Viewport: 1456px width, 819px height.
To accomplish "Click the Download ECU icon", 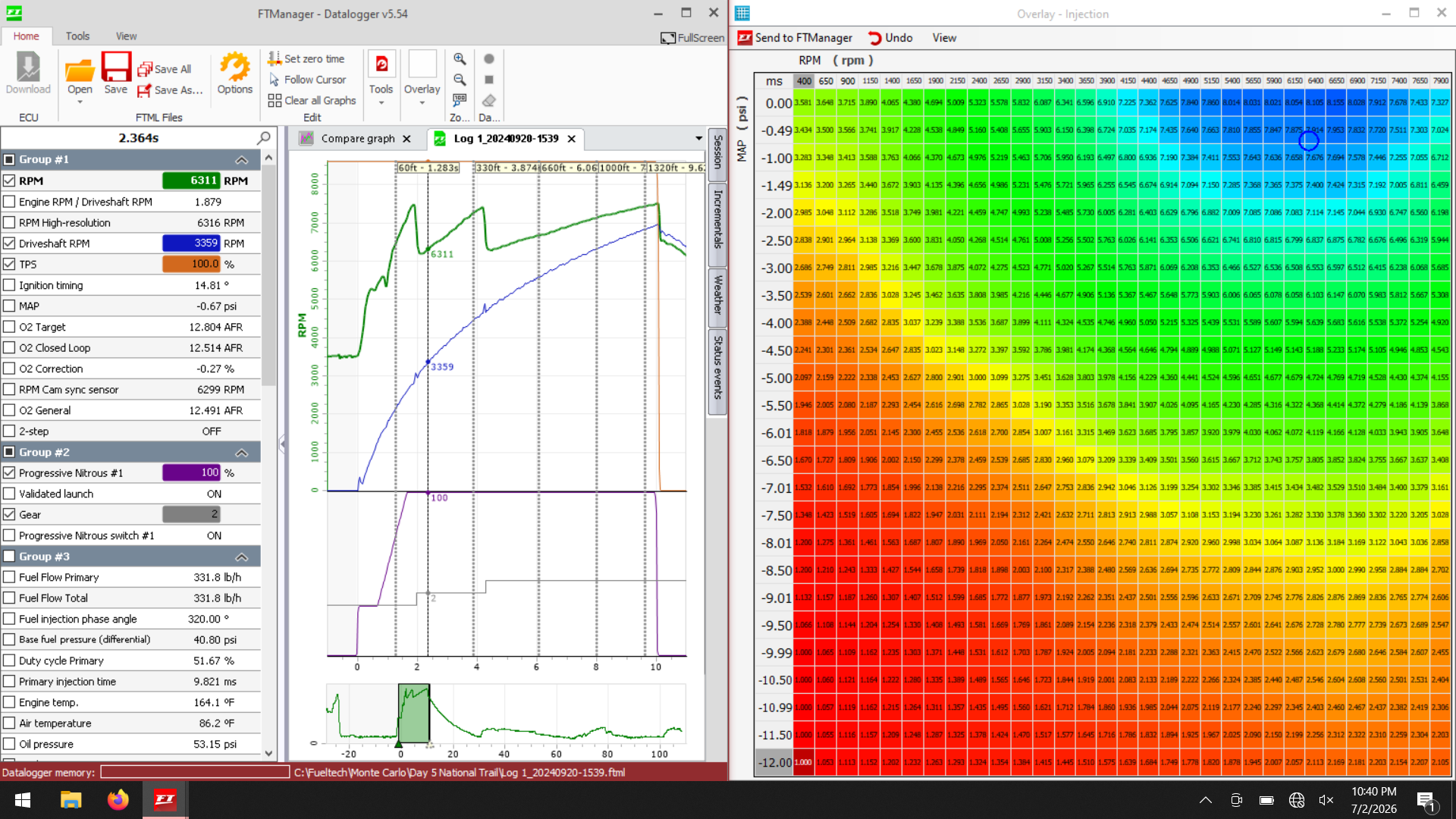I will tap(28, 73).
